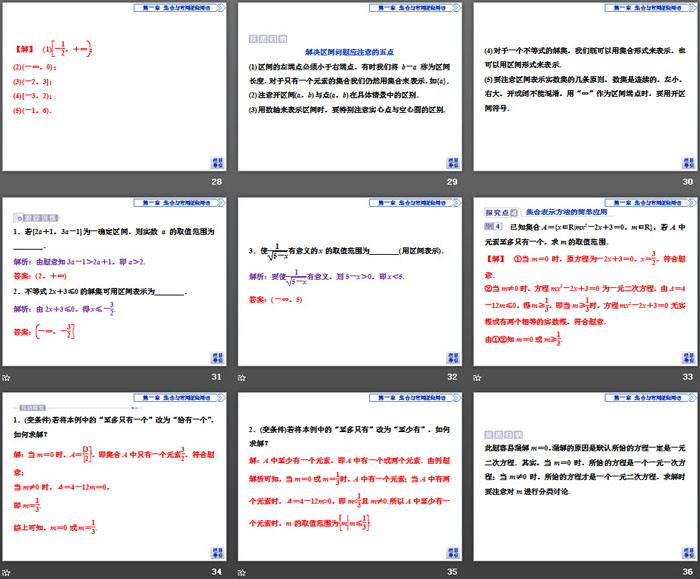Click the blue corner button on slide 28
700x579 pixels.
tap(216, 164)
